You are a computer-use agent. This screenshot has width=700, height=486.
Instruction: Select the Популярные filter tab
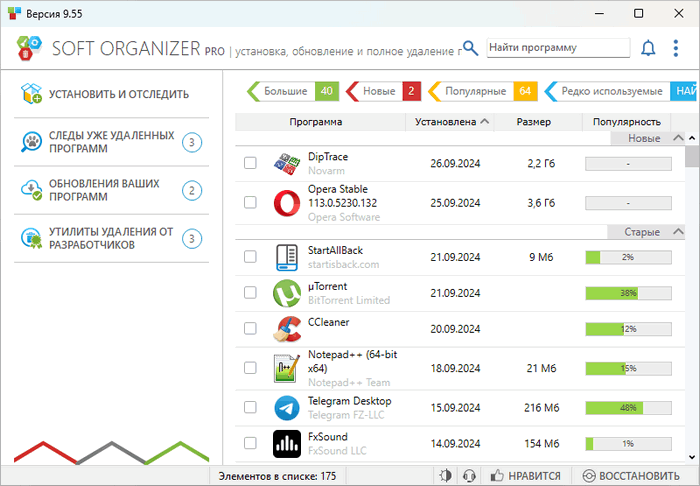483,91
